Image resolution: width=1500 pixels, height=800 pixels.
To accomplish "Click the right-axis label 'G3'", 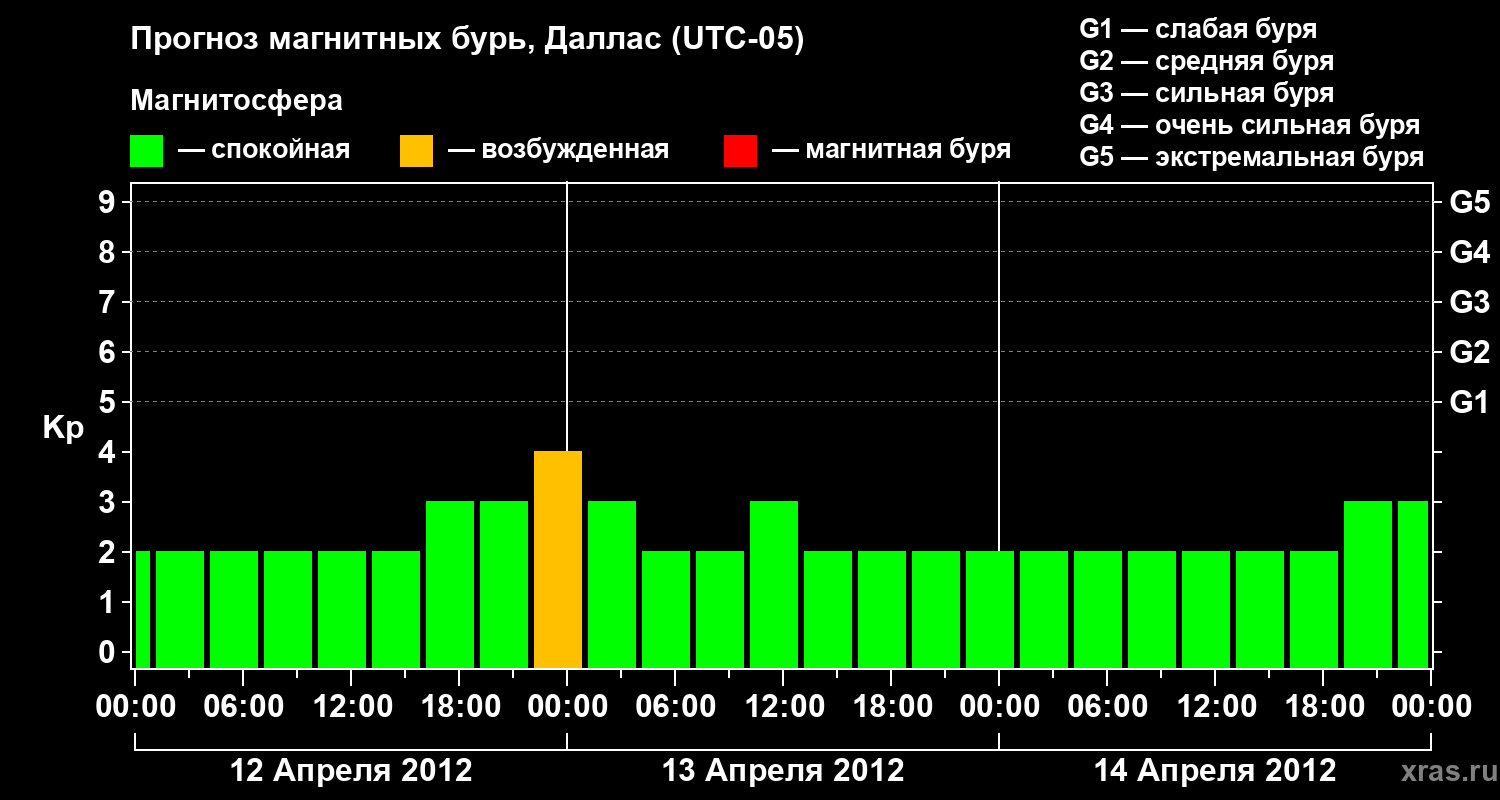I will point(1470,302).
